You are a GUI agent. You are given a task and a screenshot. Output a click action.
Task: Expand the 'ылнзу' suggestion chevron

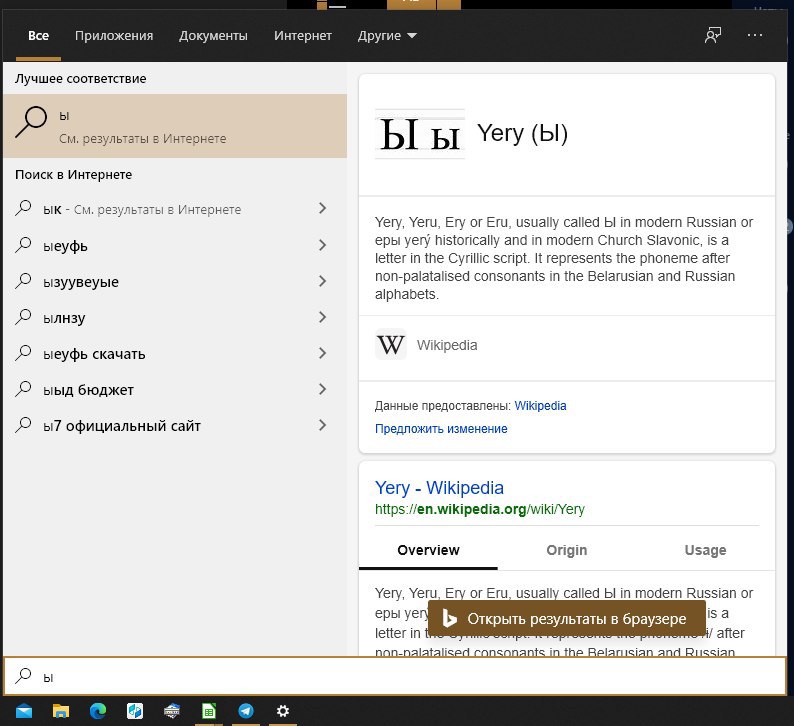coord(323,317)
